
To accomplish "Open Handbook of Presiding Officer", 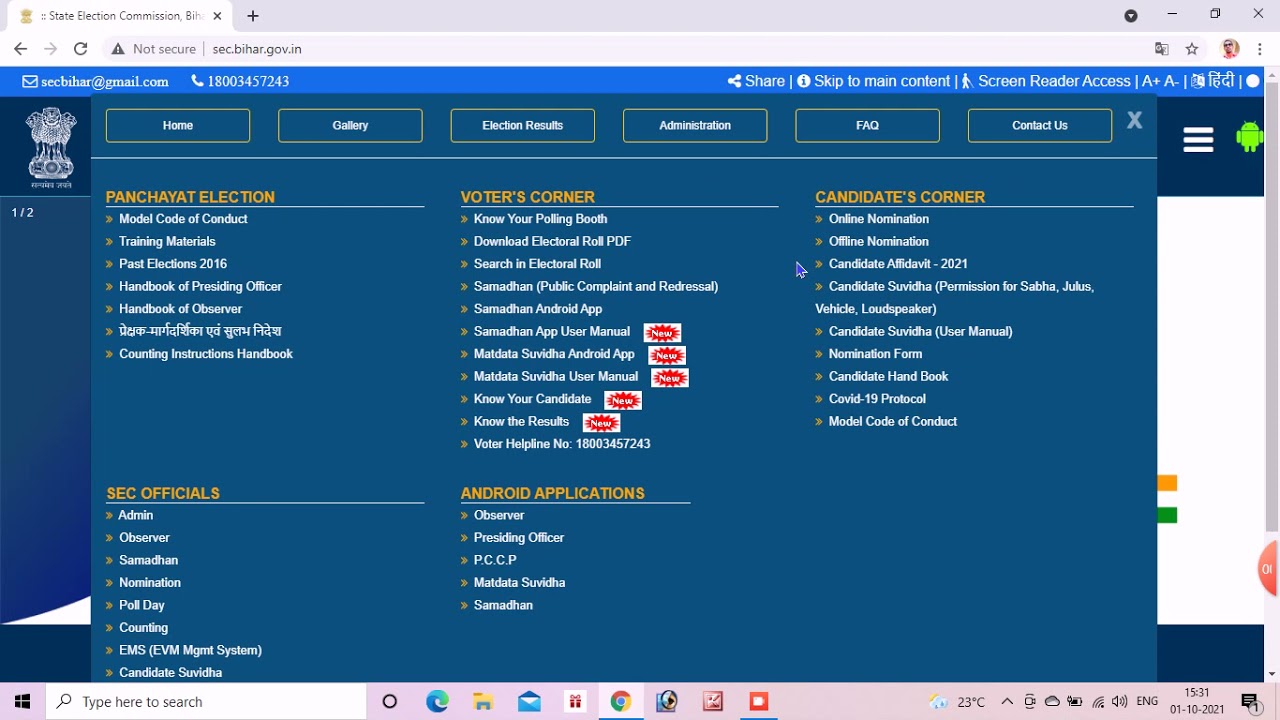I will pos(200,286).
